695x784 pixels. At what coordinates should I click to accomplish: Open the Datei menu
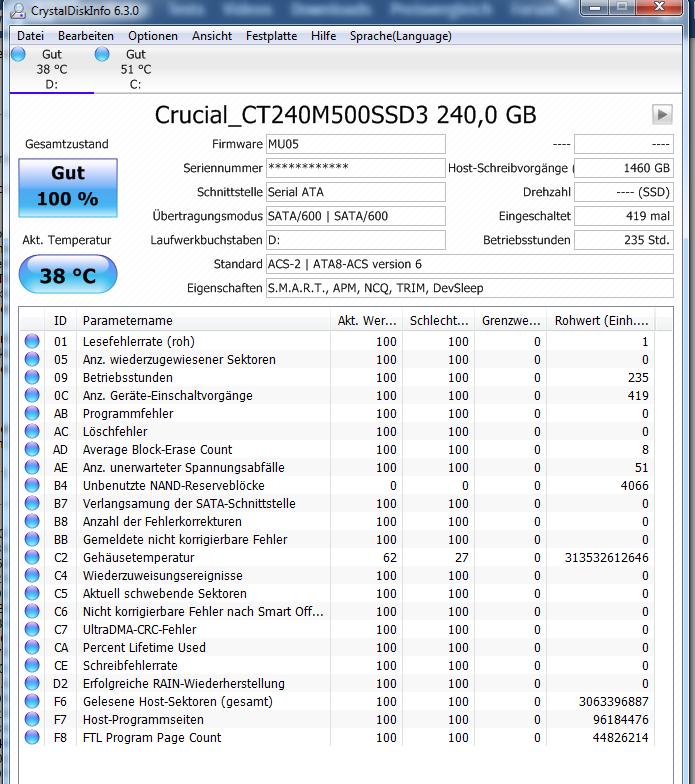pyautogui.click(x=30, y=36)
